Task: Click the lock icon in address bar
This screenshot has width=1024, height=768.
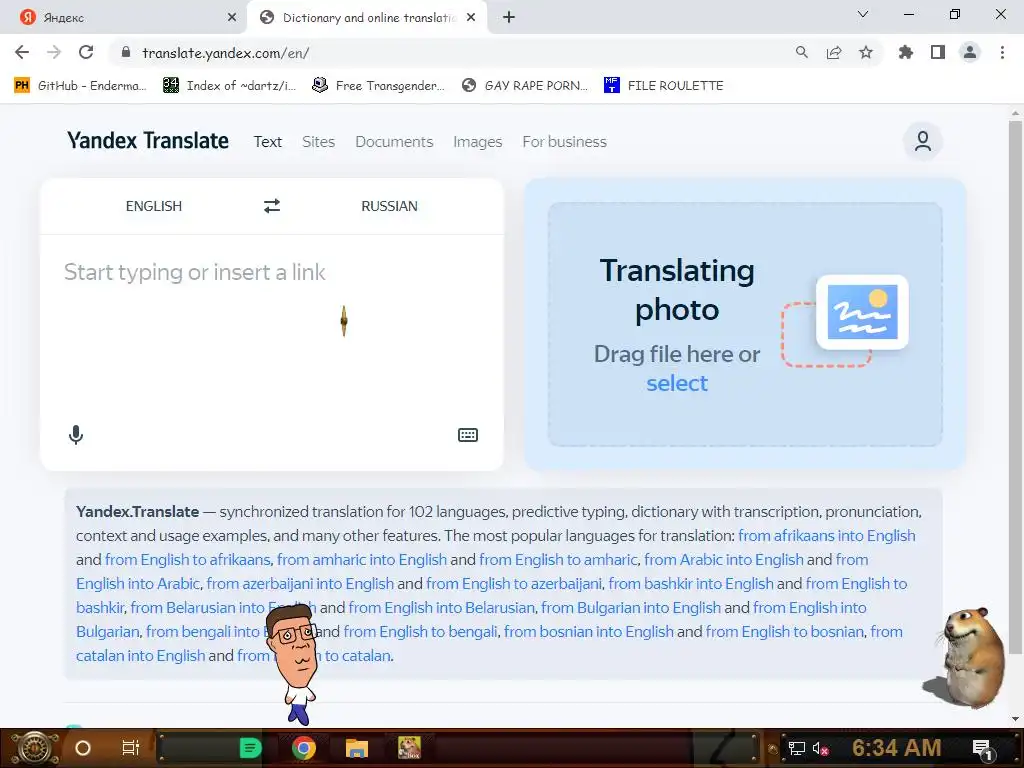Action: pos(126,52)
